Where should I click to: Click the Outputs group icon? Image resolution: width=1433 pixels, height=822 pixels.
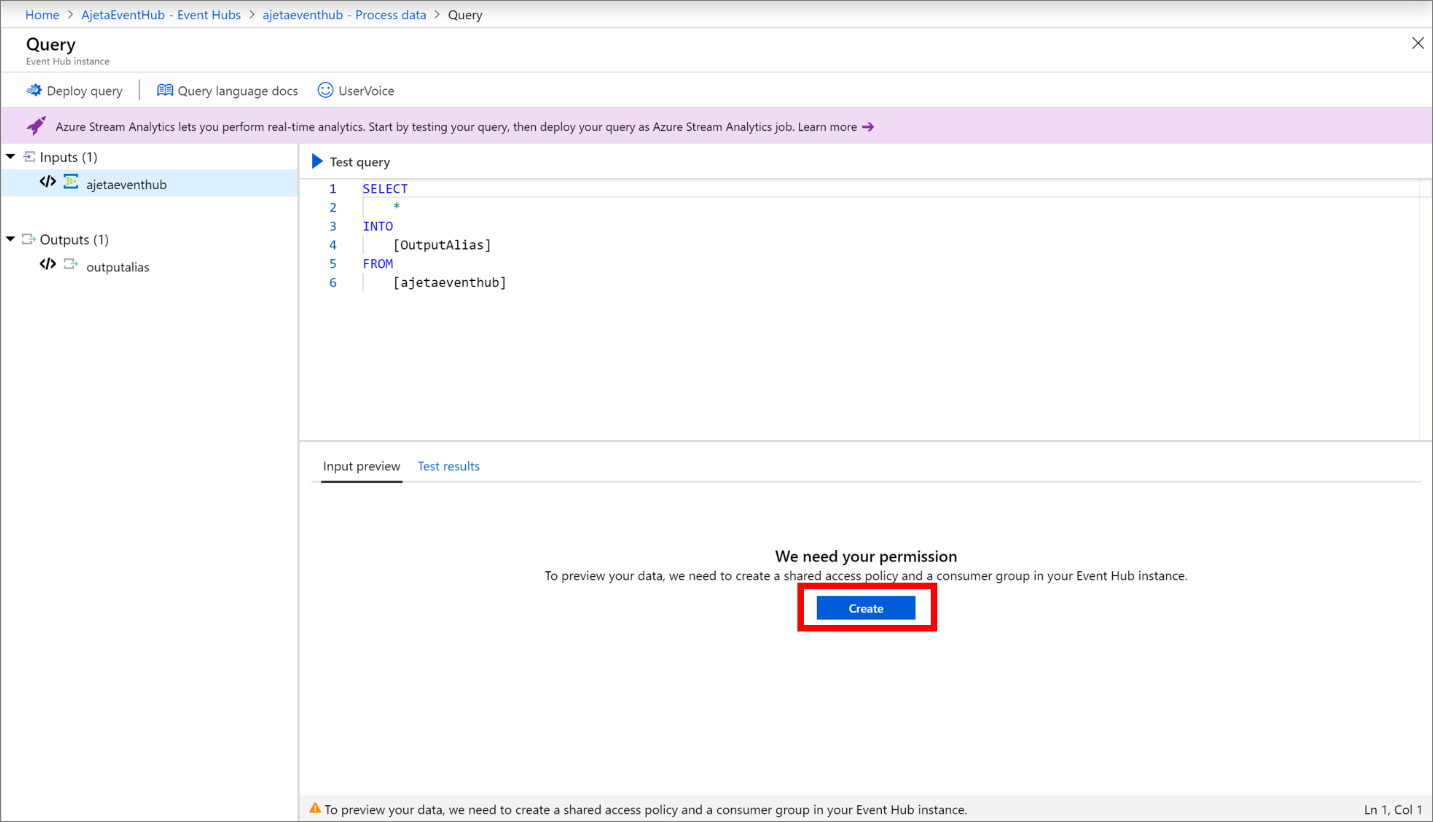click(x=29, y=239)
